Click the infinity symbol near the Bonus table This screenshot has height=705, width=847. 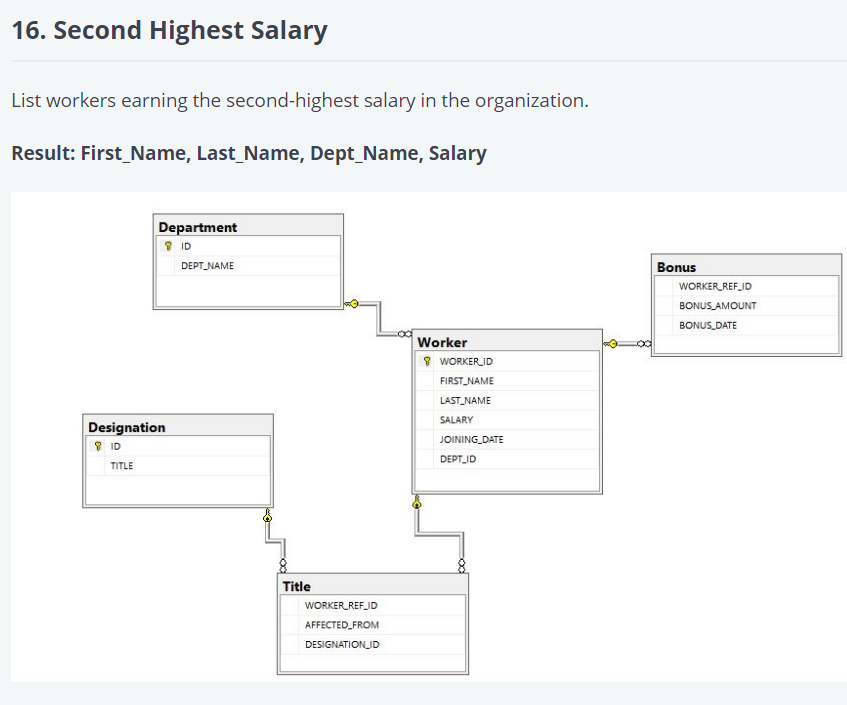(x=642, y=342)
